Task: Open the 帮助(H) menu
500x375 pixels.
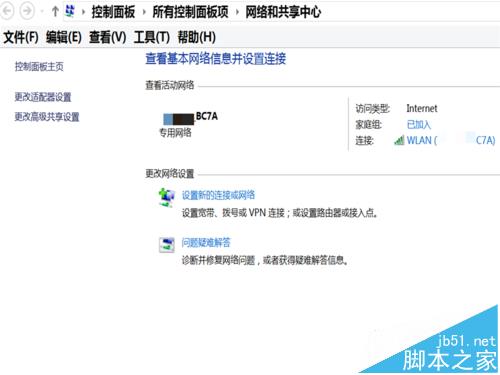Action: pos(197,37)
